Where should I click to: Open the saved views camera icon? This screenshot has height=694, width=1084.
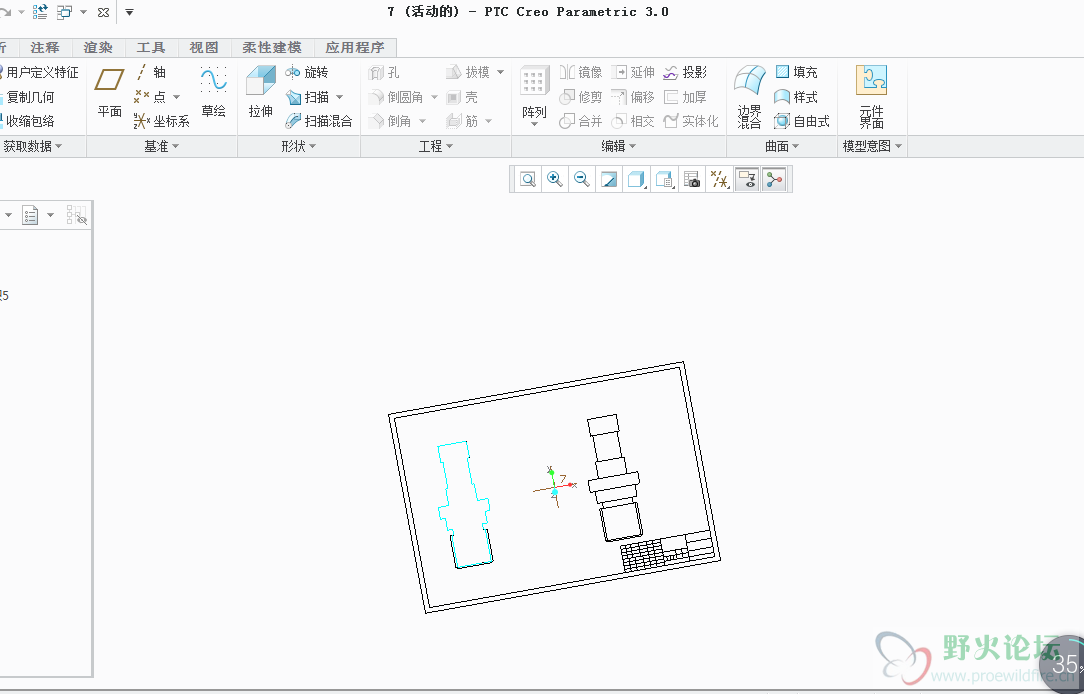[x=691, y=180]
